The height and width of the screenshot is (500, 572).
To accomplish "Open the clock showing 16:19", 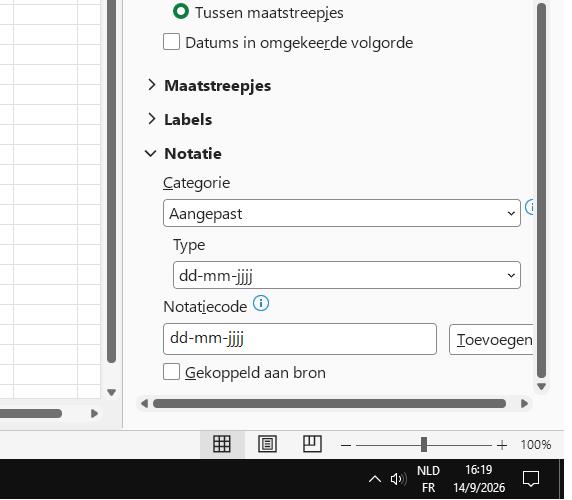I will tap(479, 479).
